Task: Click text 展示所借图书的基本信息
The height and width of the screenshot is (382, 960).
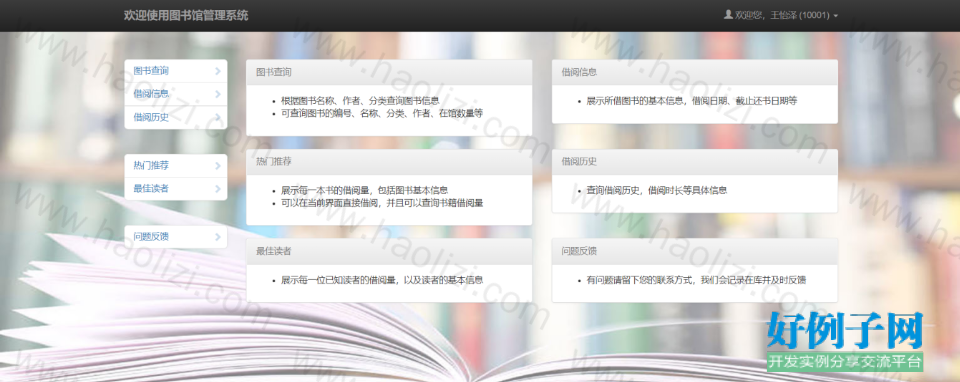Action: tap(635, 101)
